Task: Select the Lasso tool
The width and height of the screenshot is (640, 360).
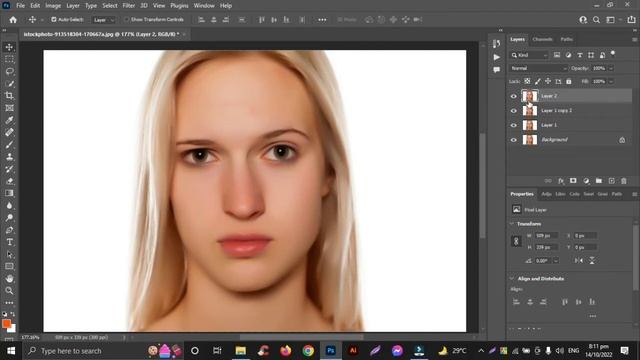Action: (9, 71)
